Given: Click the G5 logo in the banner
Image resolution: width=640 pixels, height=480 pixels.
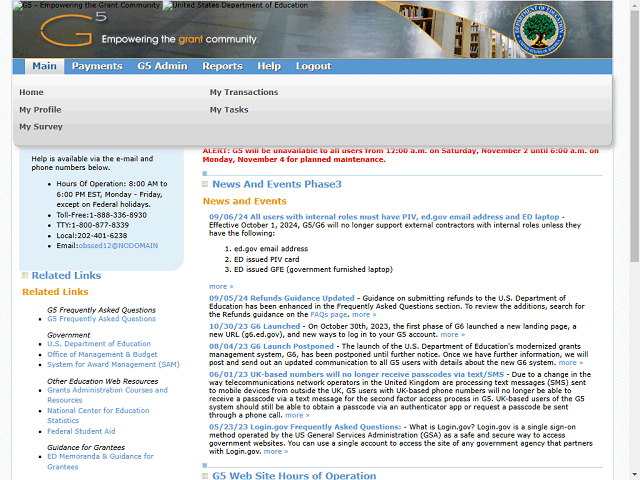Looking at the screenshot, I should click(x=73, y=29).
